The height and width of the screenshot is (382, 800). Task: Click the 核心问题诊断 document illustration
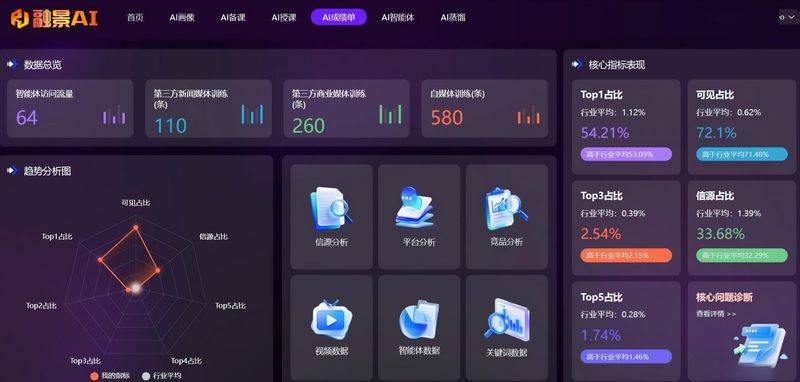761,346
